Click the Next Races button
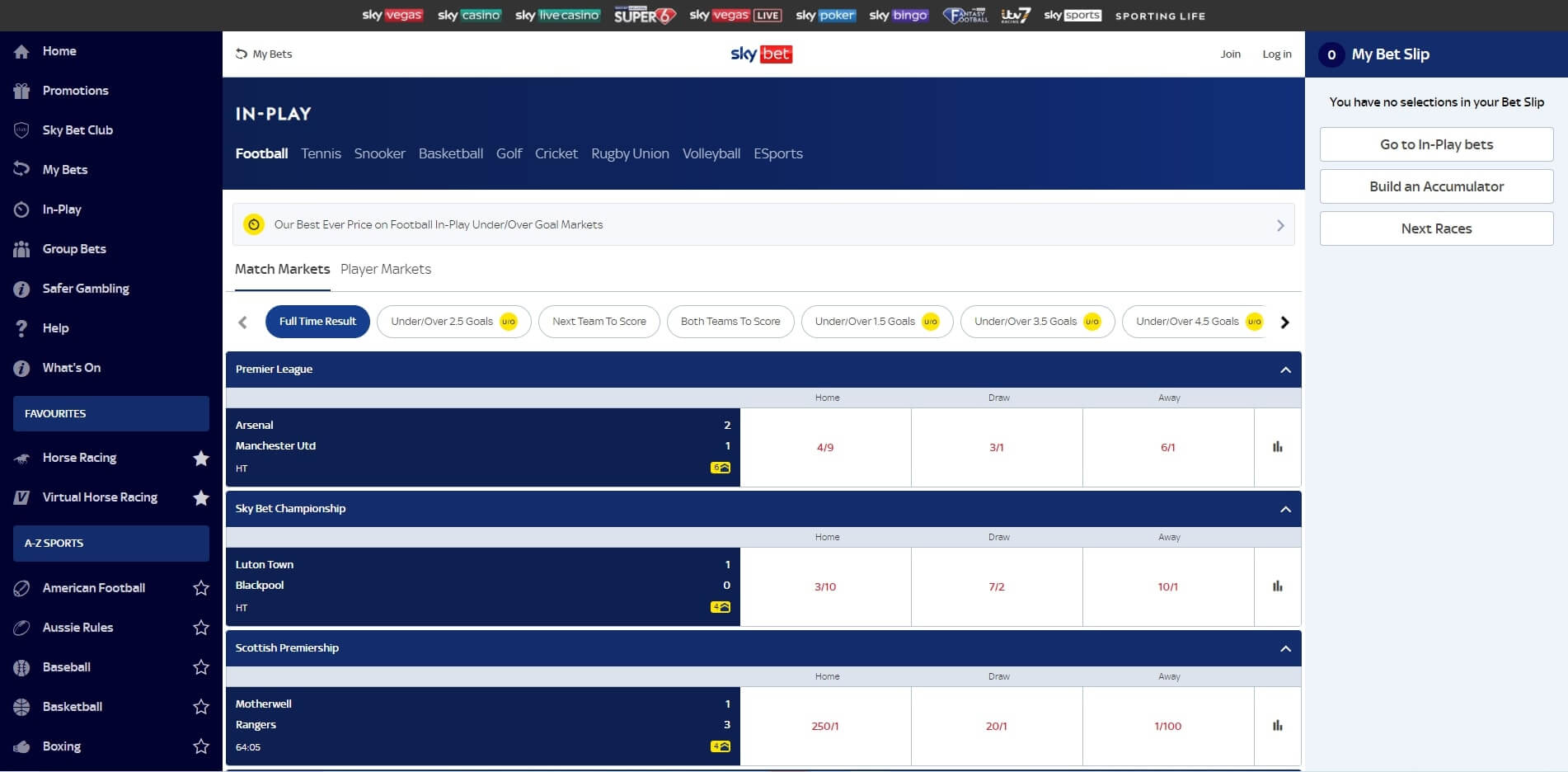The image size is (1568, 772). tap(1436, 228)
